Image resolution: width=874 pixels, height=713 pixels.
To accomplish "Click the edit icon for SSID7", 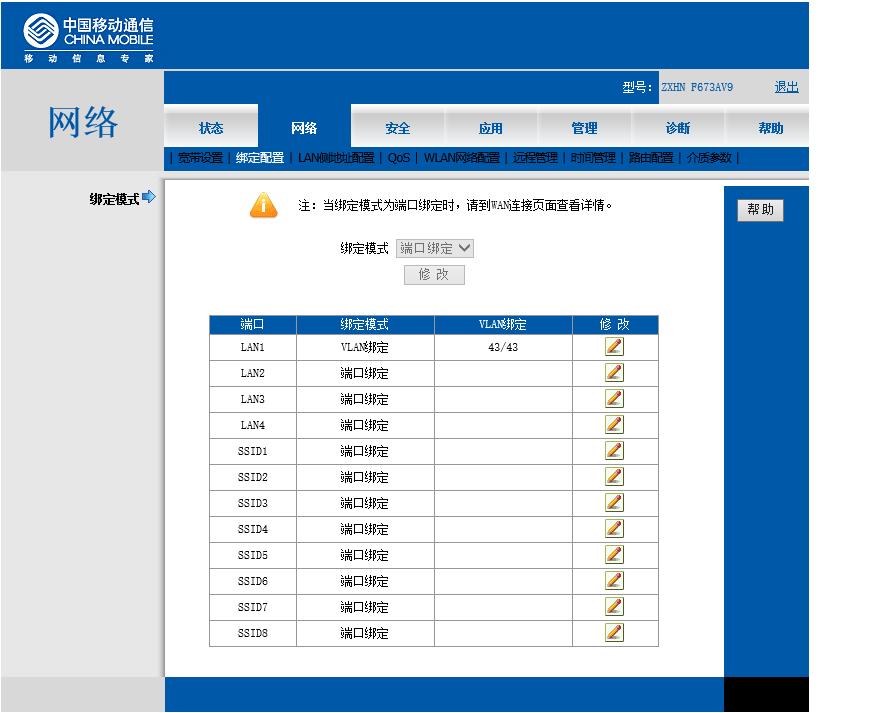I will (x=614, y=607).
